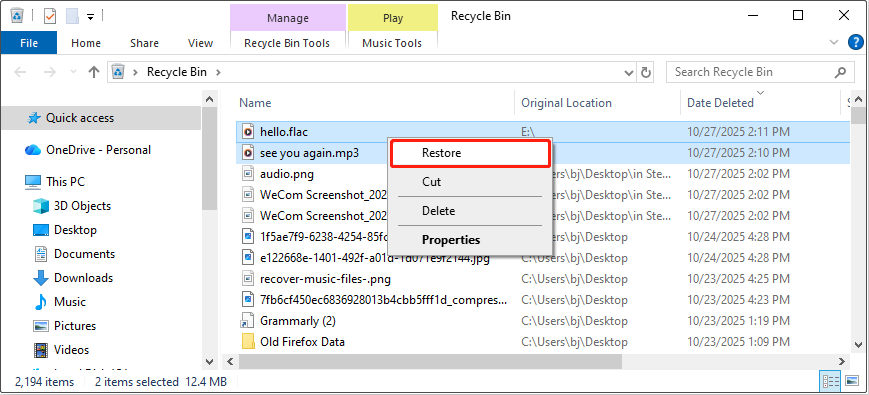Open the Customize Quick Access Toolbar dropdown

90,17
